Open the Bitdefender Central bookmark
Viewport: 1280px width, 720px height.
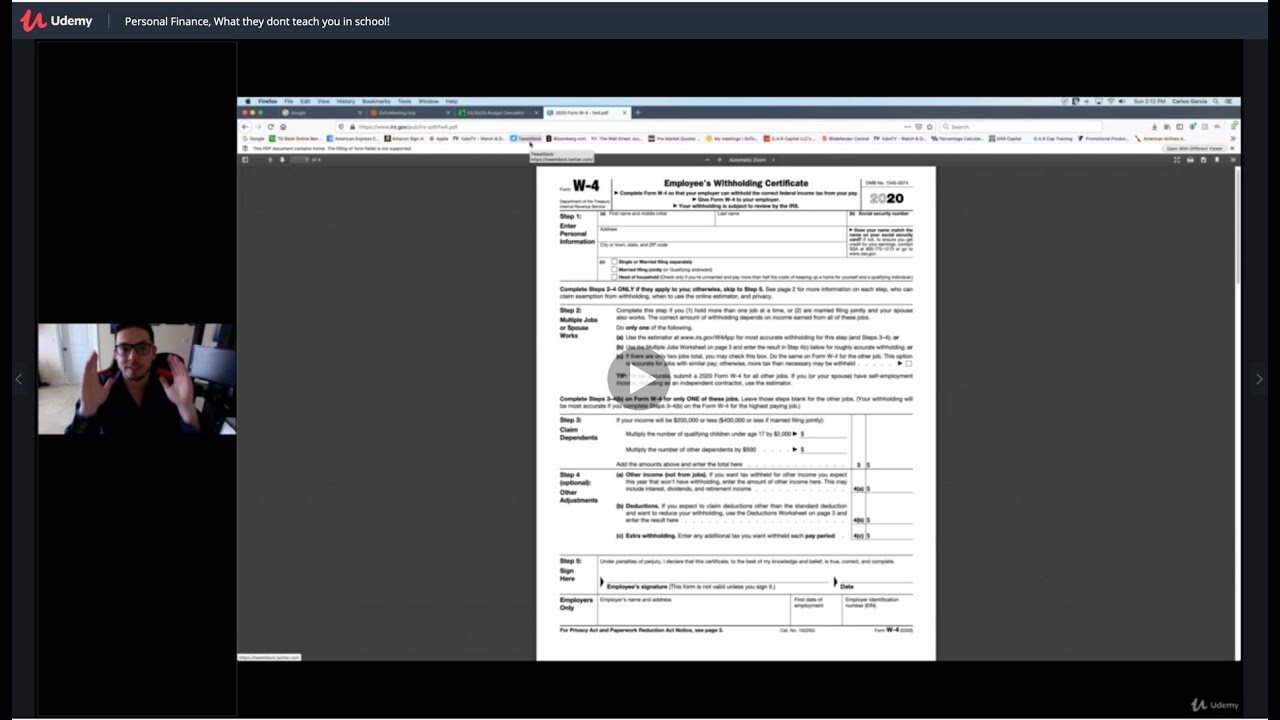click(845, 139)
